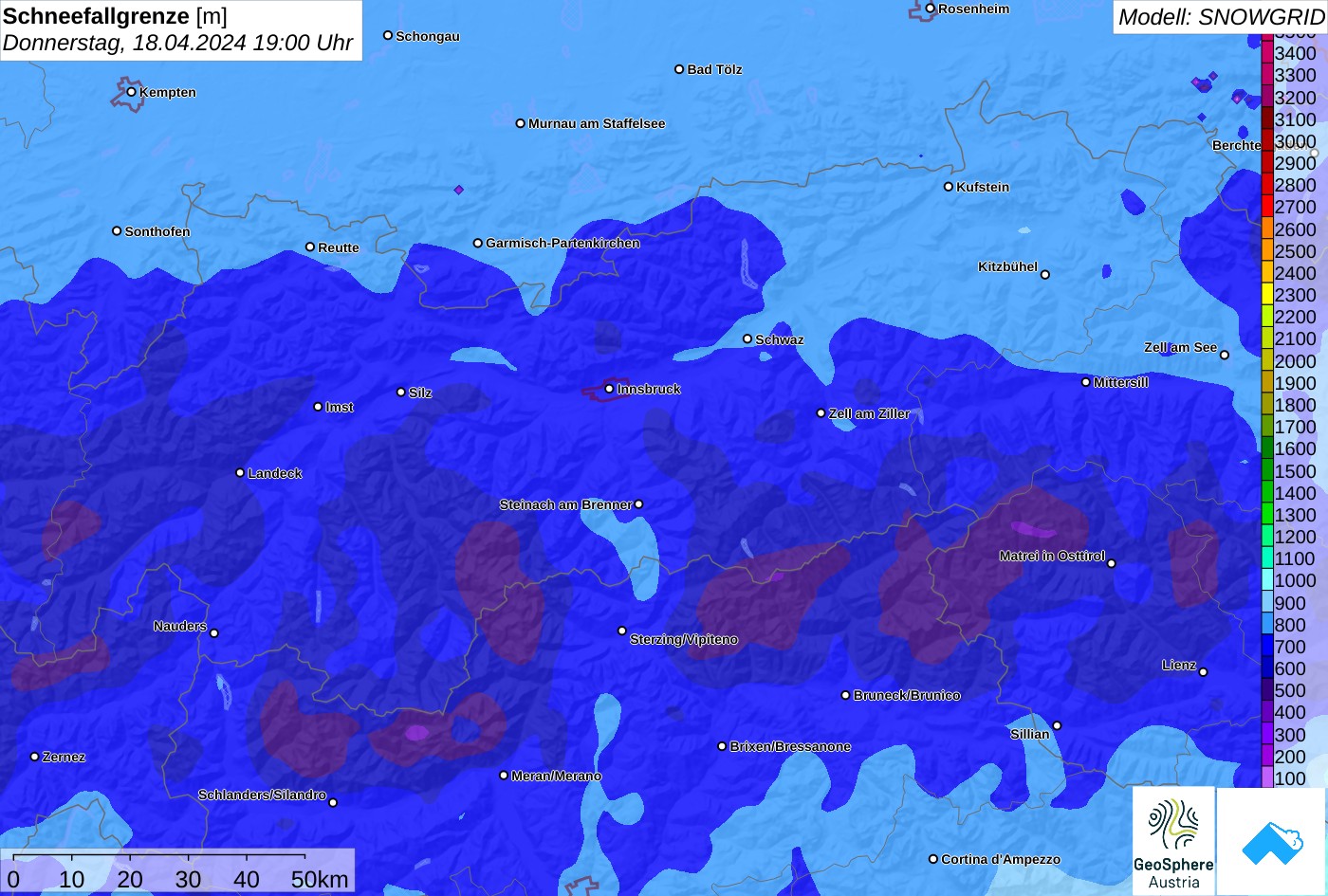1328x896 pixels.
Task: Click the 1000 cyan legend swatch
Action: pyautogui.click(x=1267, y=580)
